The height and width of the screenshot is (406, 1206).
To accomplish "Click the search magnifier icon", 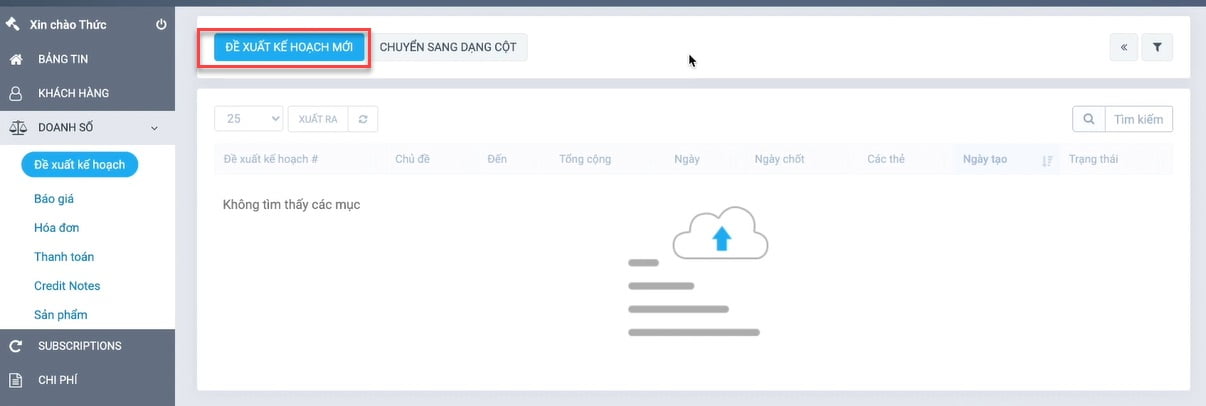I will [1088, 119].
